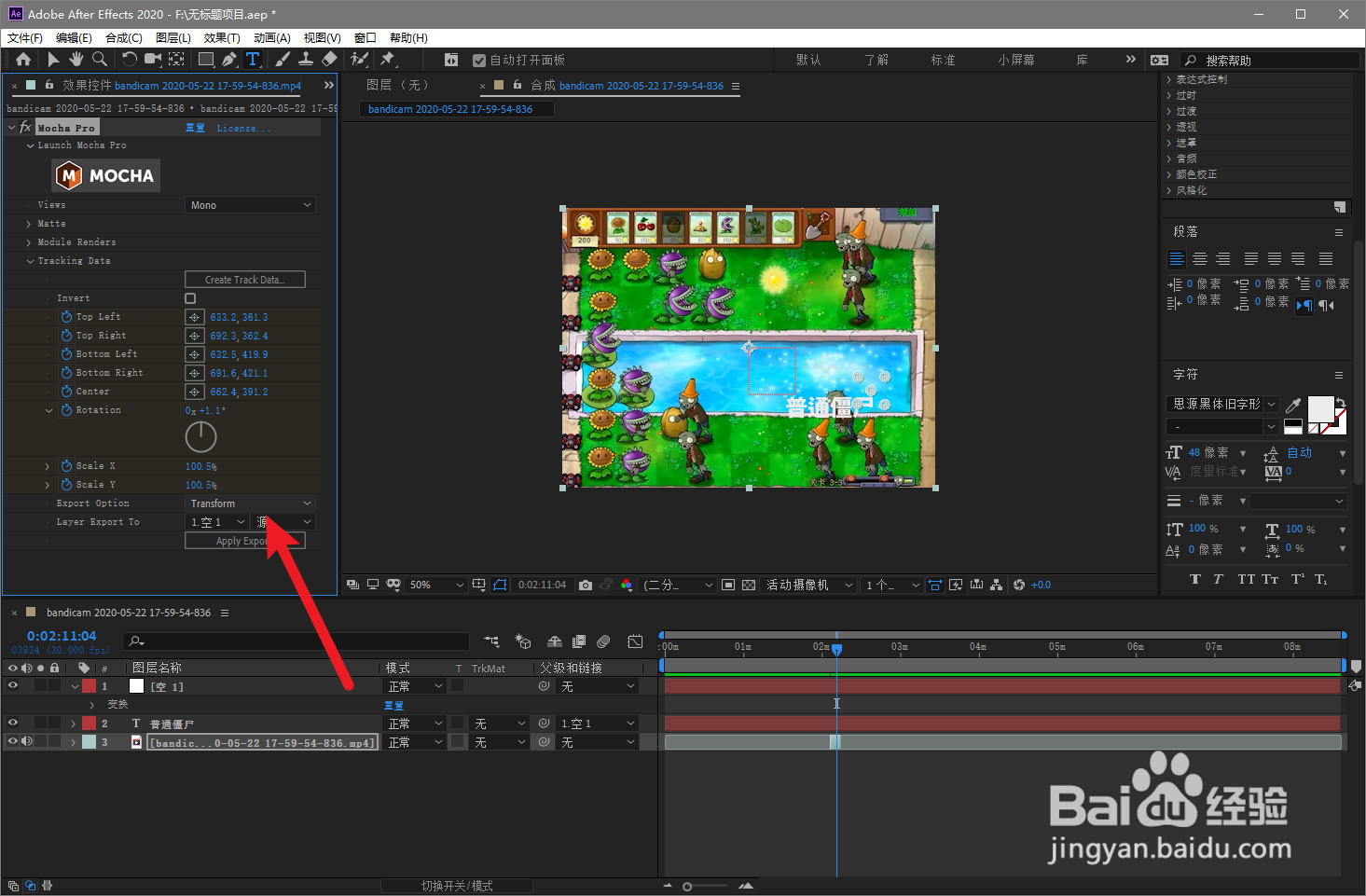Collapse the Tracking Data group
The width and height of the screenshot is (1366, 896).
tap(29, 261)
